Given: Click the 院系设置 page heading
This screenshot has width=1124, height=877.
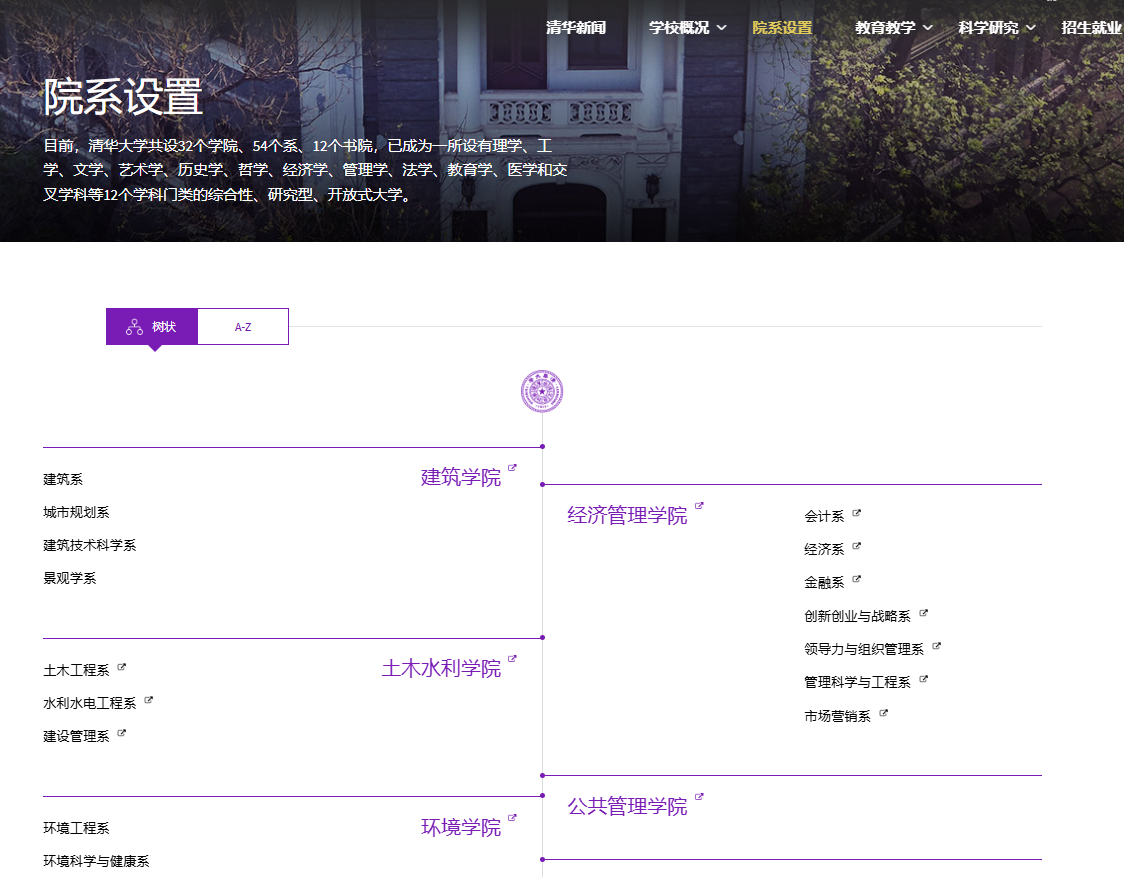Looking at the screenshot, I should [123, 97].
